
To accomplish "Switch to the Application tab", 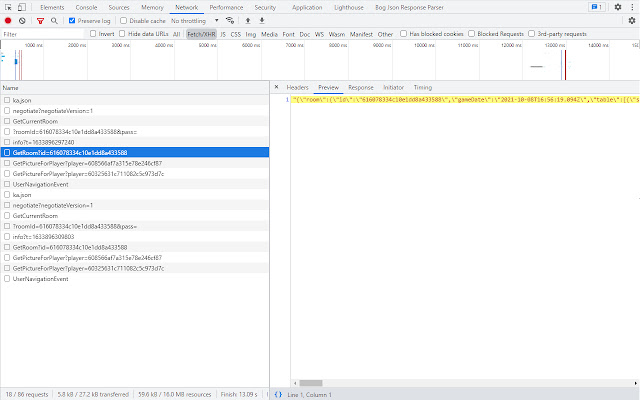I will pos(307,7).
